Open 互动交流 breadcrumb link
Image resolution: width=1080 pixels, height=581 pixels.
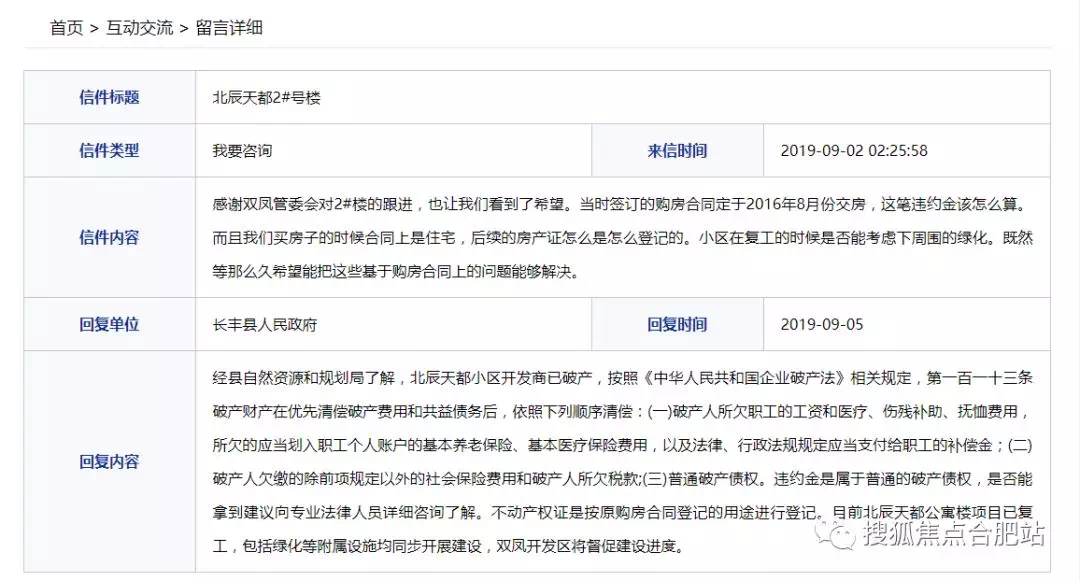tap(140, 28)
